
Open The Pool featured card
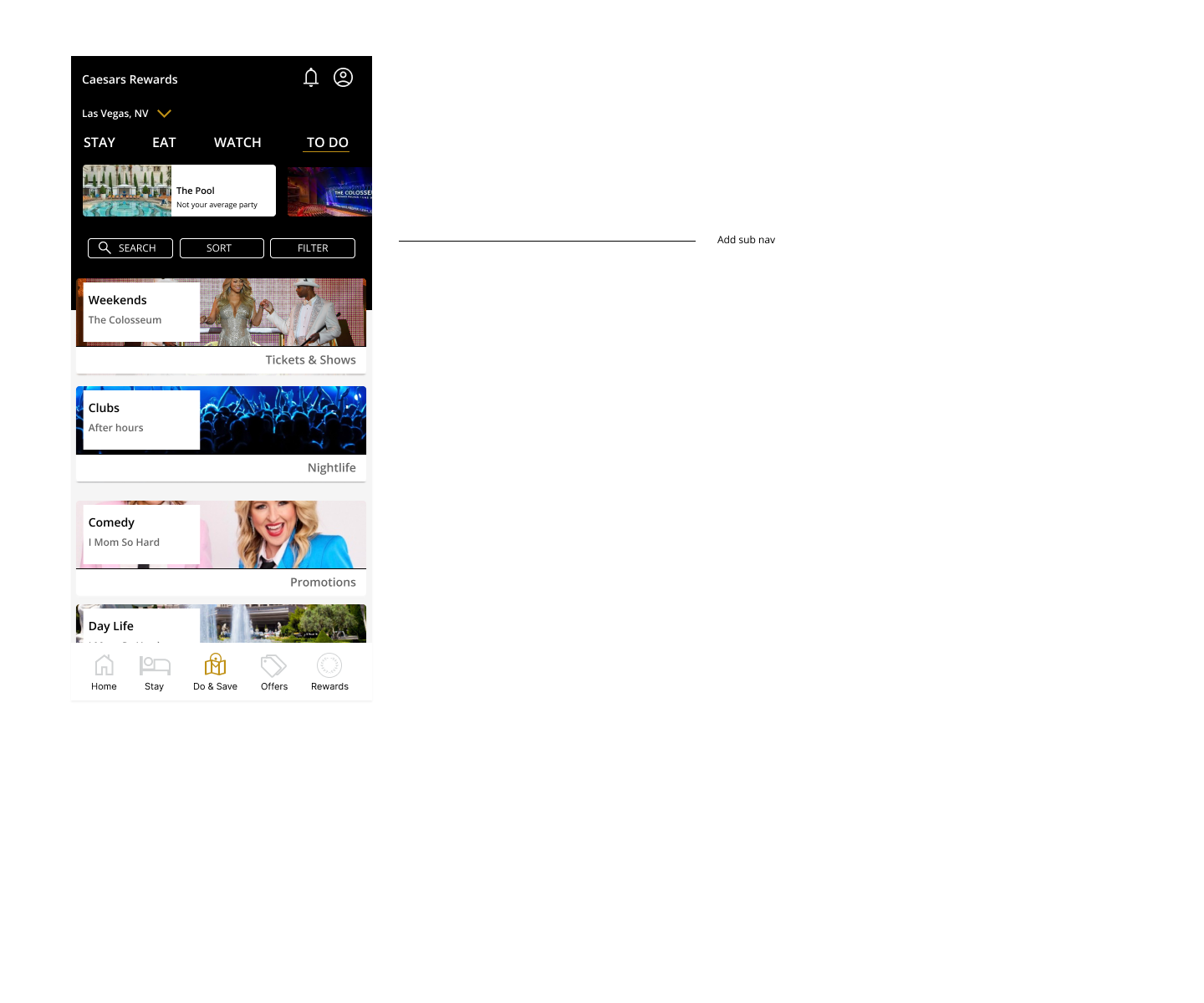point(179,191)
